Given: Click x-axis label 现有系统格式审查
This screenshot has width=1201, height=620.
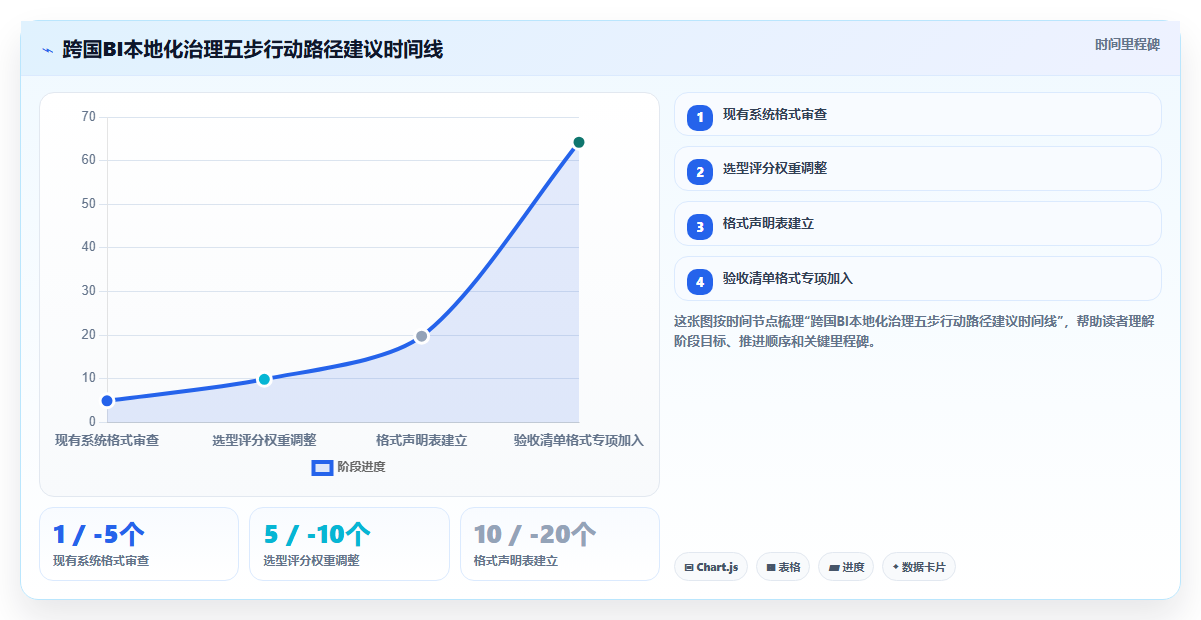Looking at the screenshot, I should 107,440.
